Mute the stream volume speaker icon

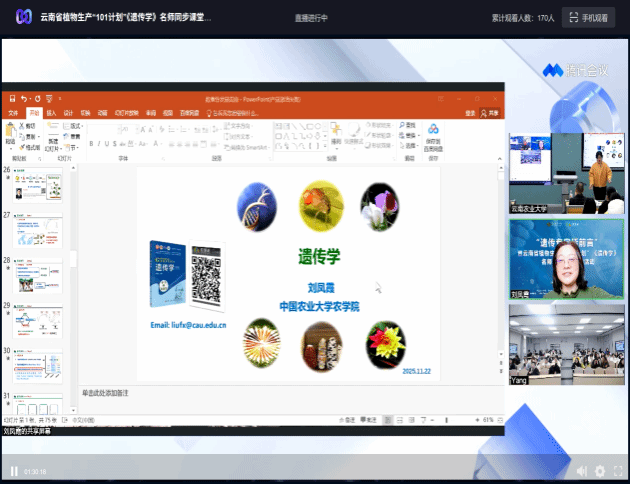pyautogui.click(x=581, y=471)
